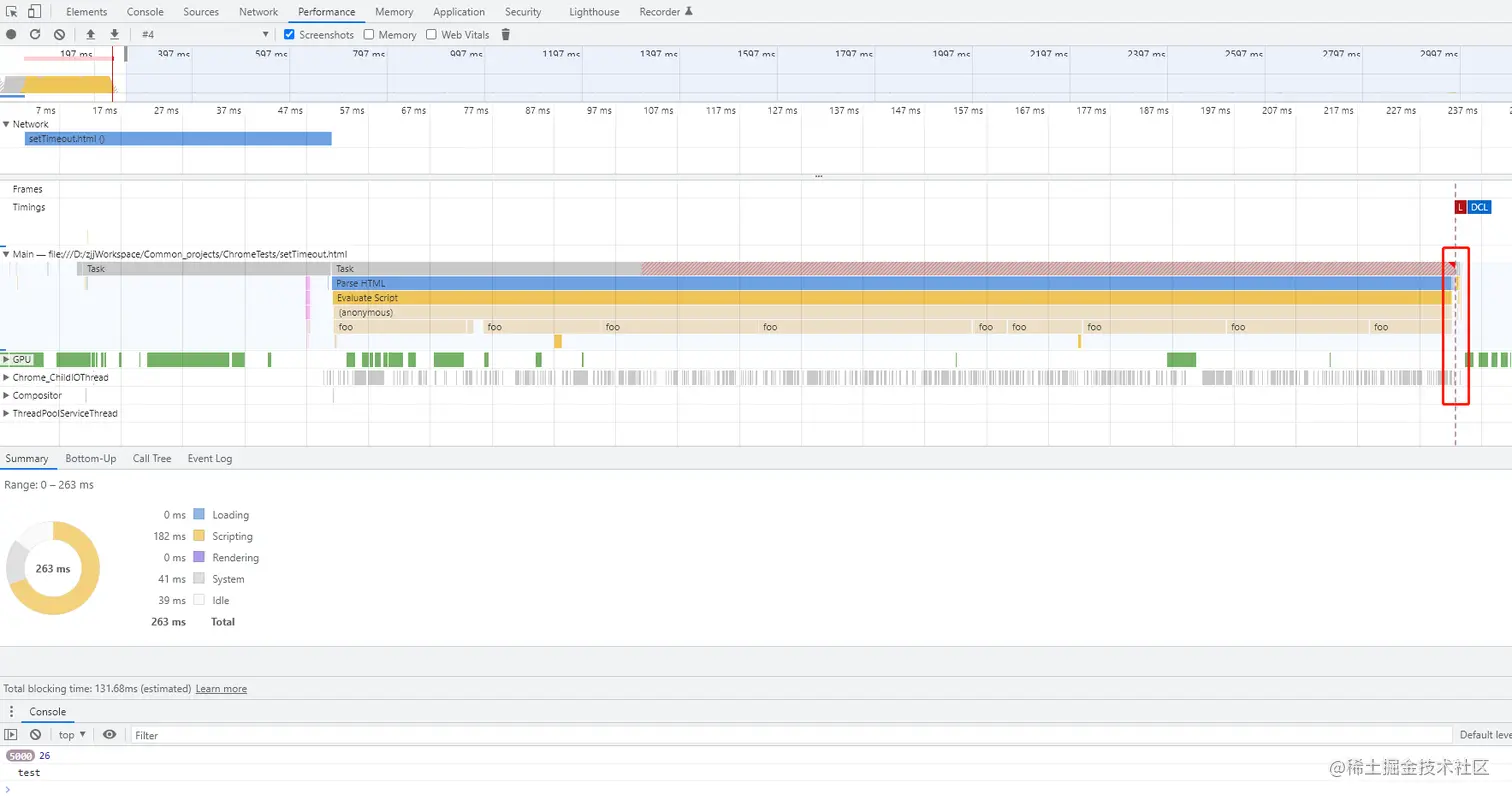The height and width of the screenshot is (800, 1512).
Task: Open the Security tab
Action: pos(523,12)
